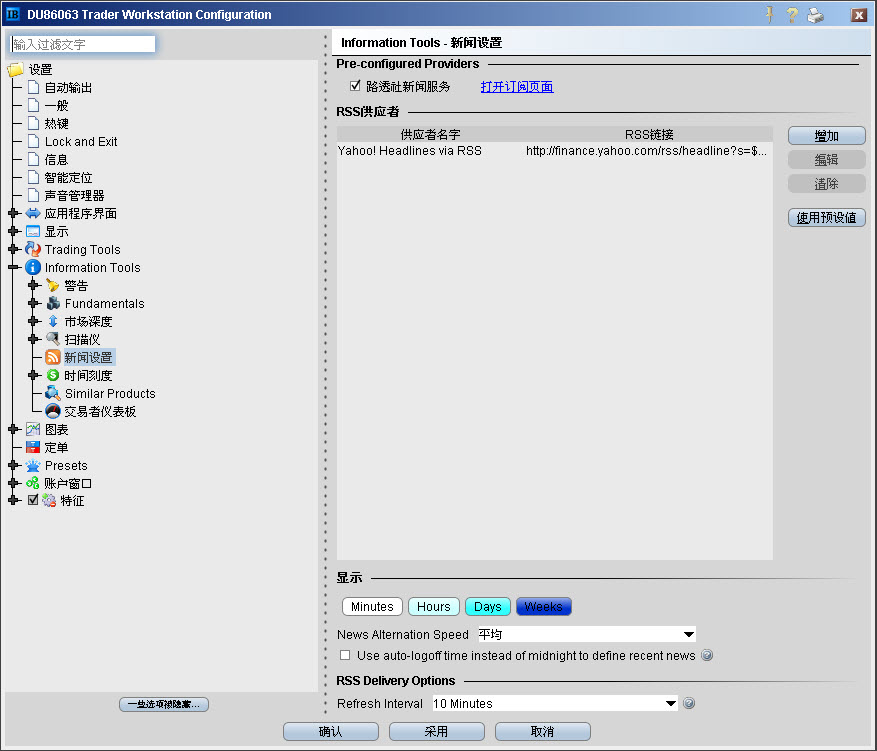Click the 增加 button to add RSS provider
Screen dimensions: 877x751
(826, 136)
